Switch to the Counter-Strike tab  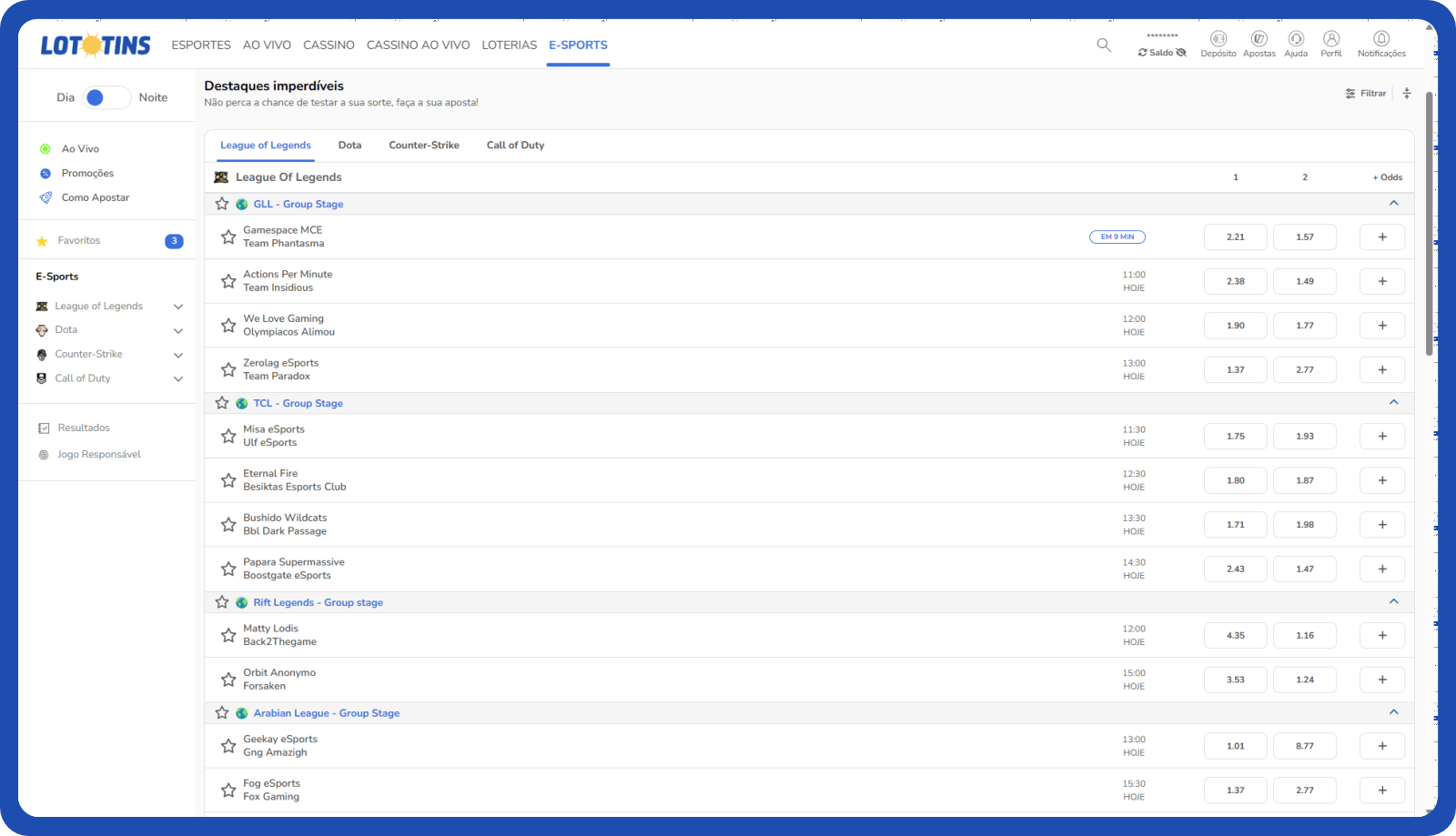pos(424,146)
